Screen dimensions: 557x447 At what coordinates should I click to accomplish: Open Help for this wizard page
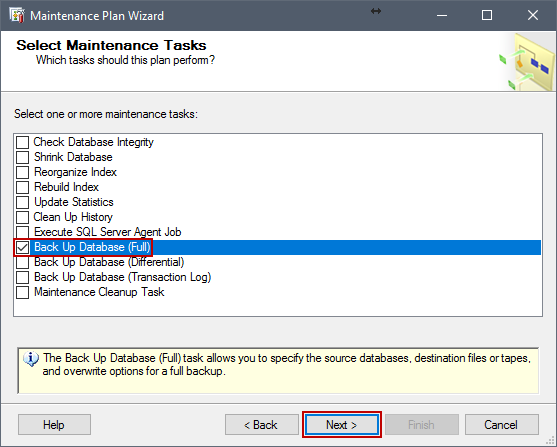[54, 425]
